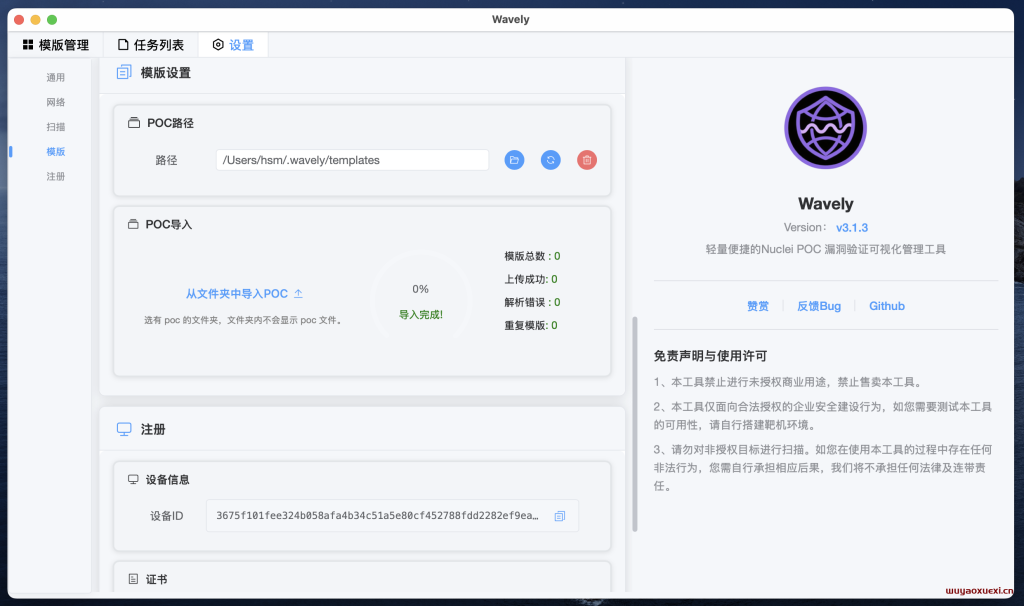Viewport: 1024px width, 606px height.
Task: Open the 模版管理 tab
Action: click(56, 45)
